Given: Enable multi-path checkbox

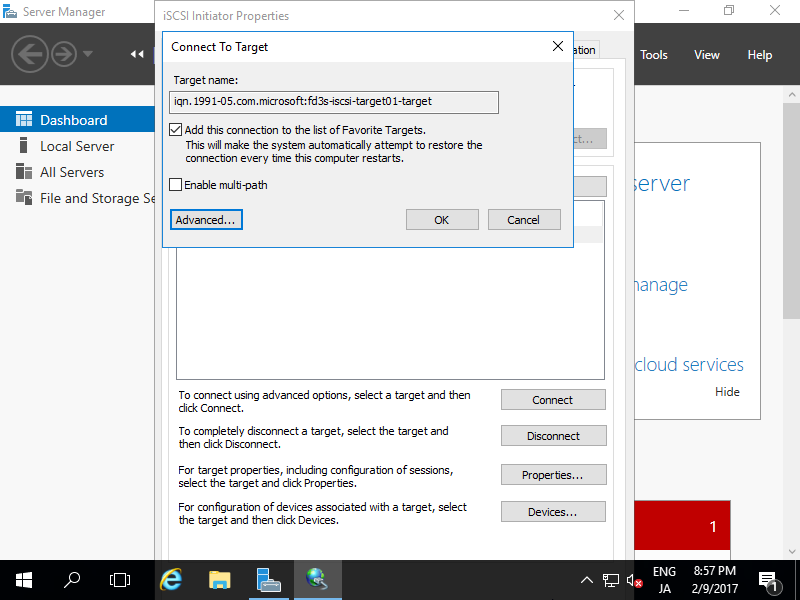Looking at the screenshot, I should pyautogui.click(x=176, y=185).
